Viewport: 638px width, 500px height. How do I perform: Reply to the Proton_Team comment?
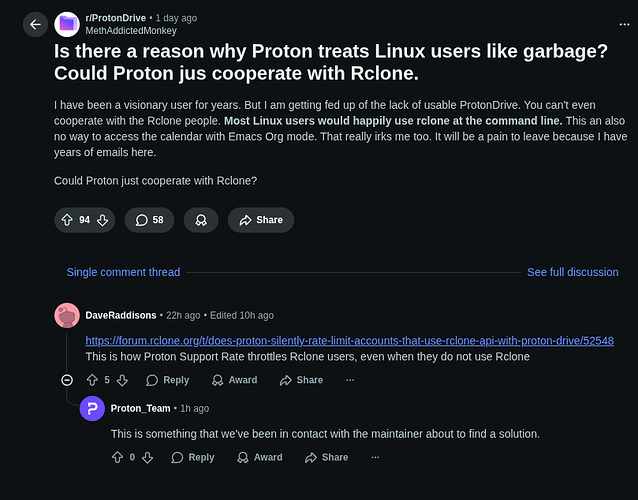point(192,457)
